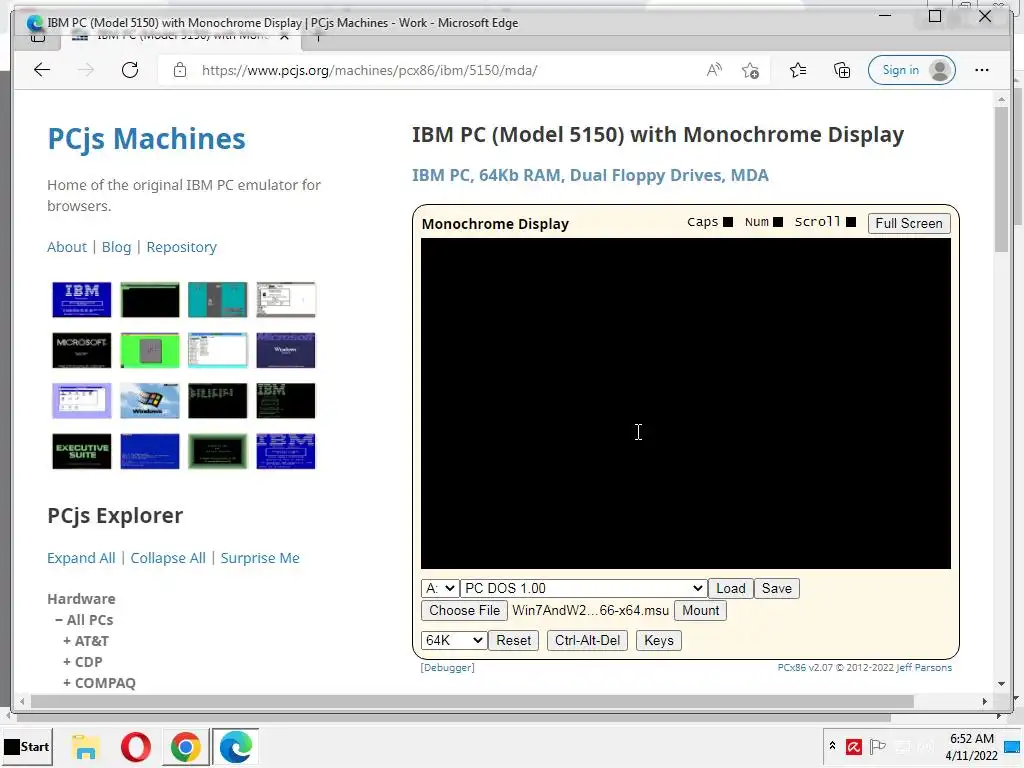Close the IBM PC browser tab
The image size is (1024, 768).
click(x=285, y=36)
